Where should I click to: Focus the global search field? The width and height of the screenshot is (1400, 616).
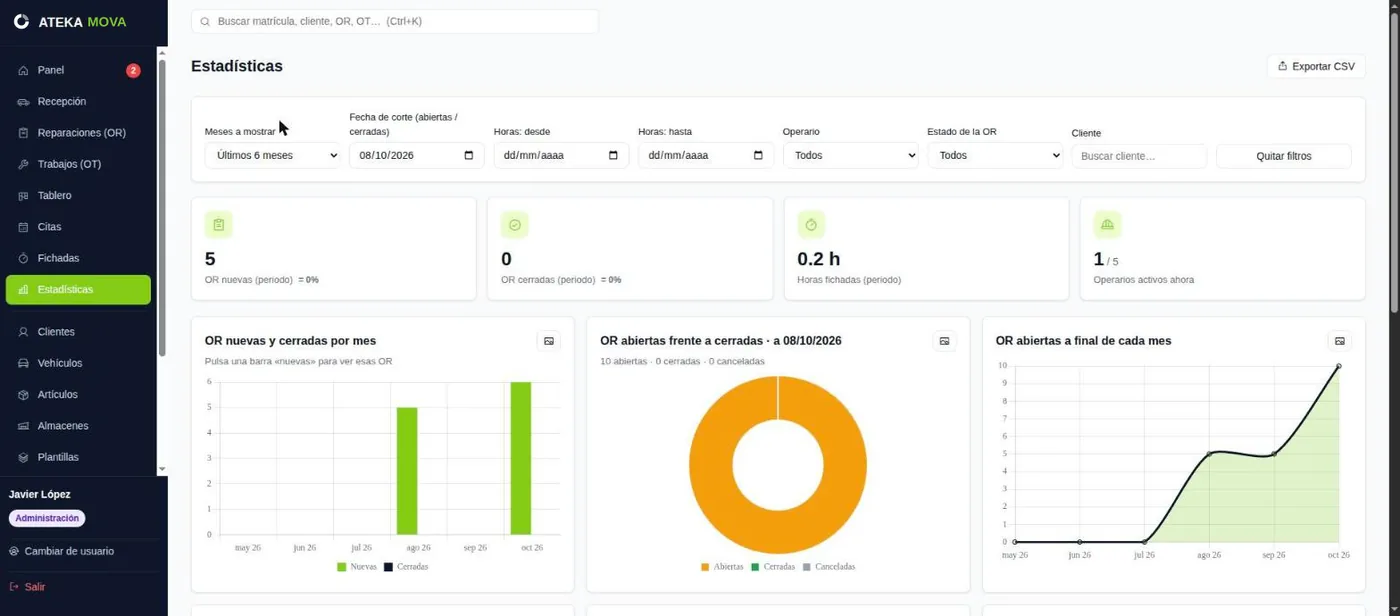(x=395, y=21)
